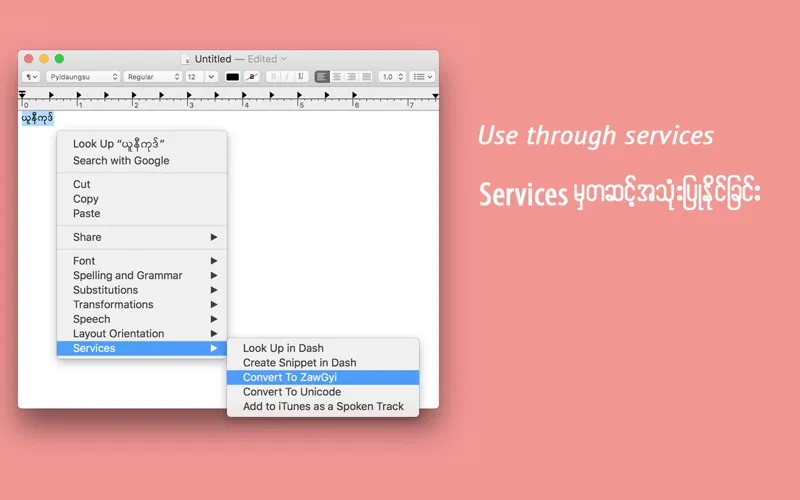Click the document icon in title bar
The width and height of the screenshot is (800, 500).
[186, 59]
